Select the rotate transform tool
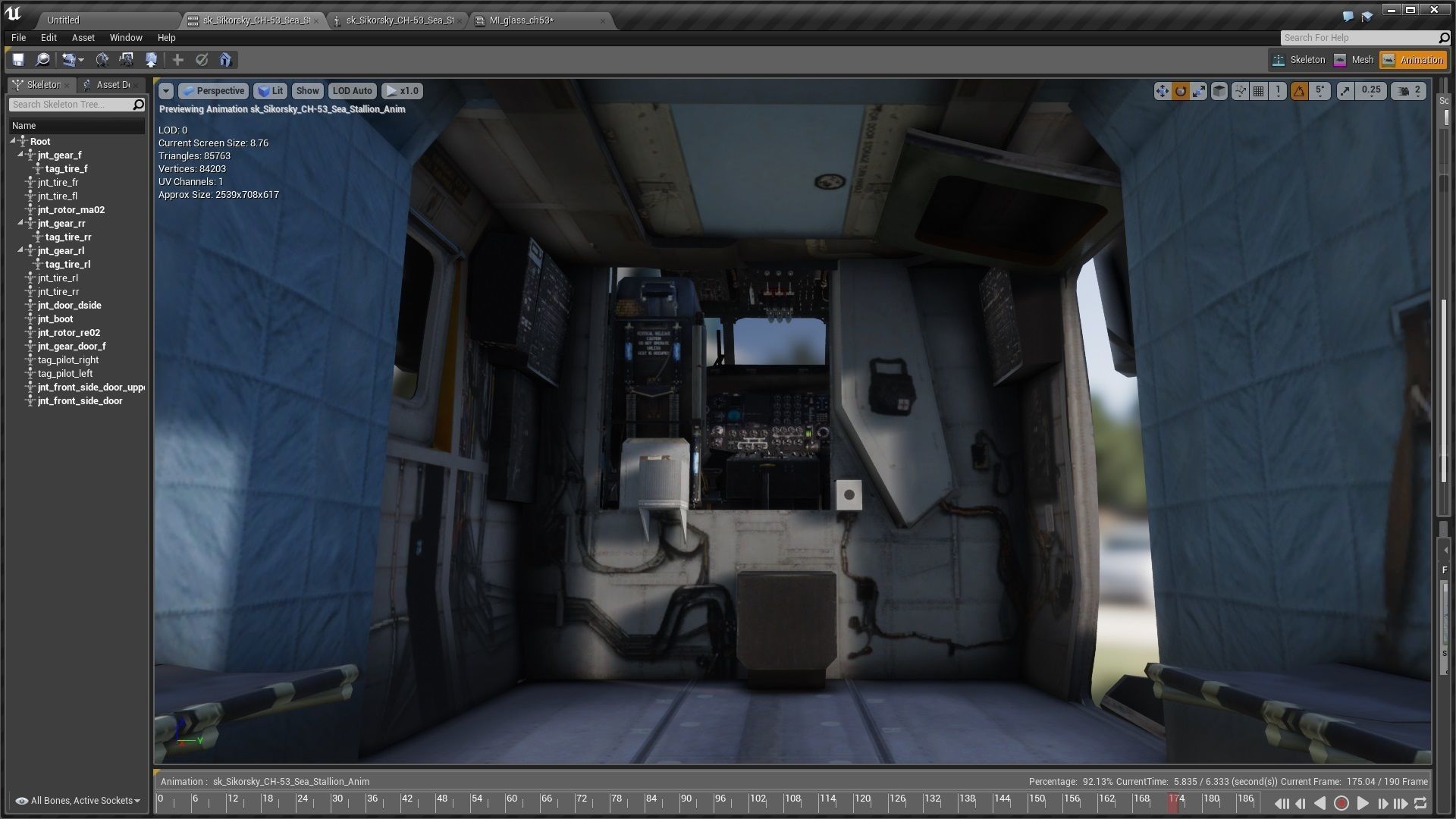This screenshot has height=819, width=1456. [1180, 91]
